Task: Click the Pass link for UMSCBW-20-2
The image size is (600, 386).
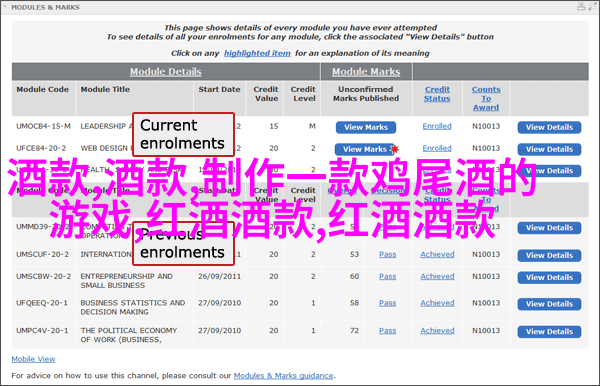Action: (388, 276)
